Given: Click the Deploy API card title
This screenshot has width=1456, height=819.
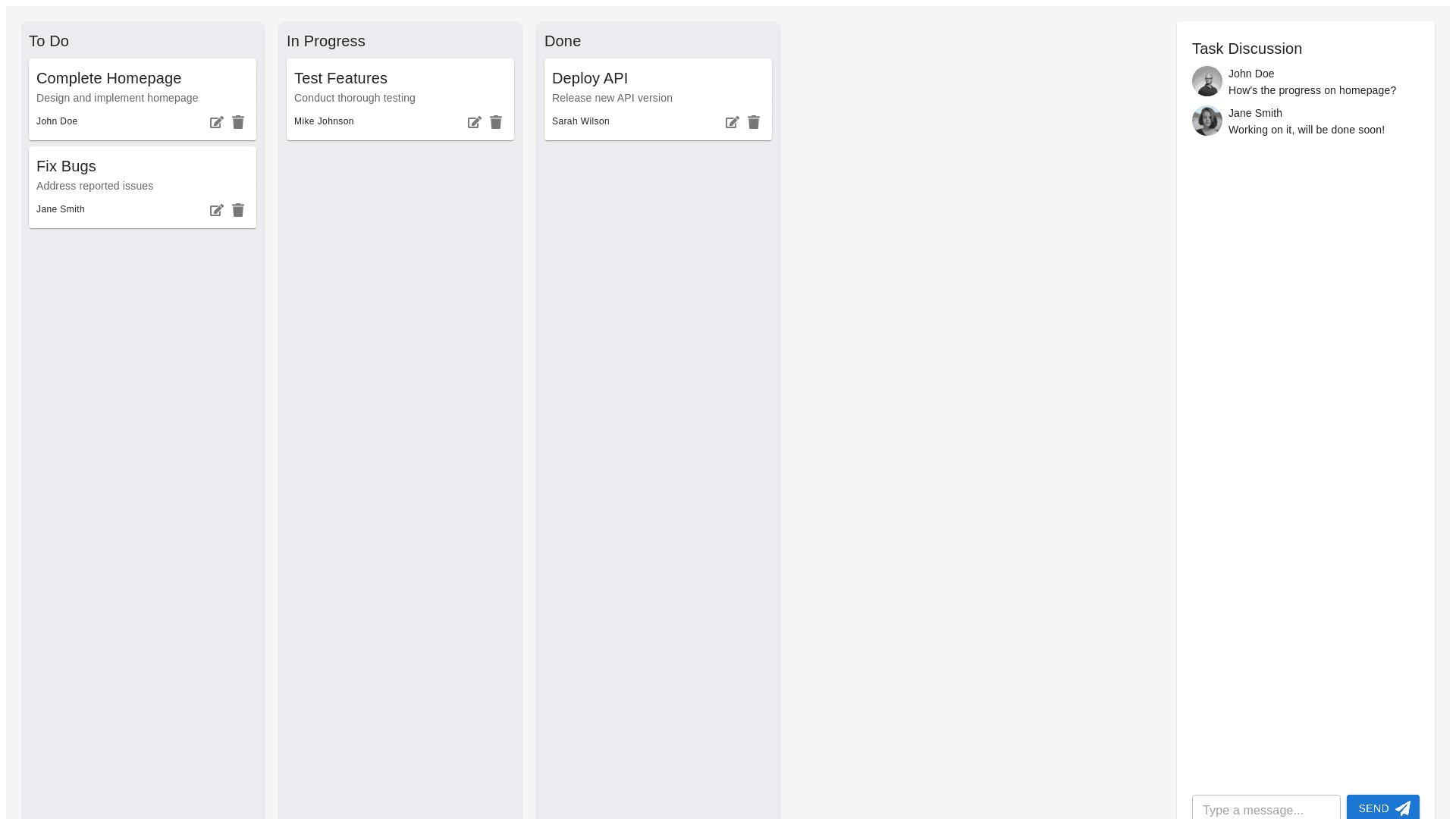Looking at the screenshot, I should click(590, 78).
